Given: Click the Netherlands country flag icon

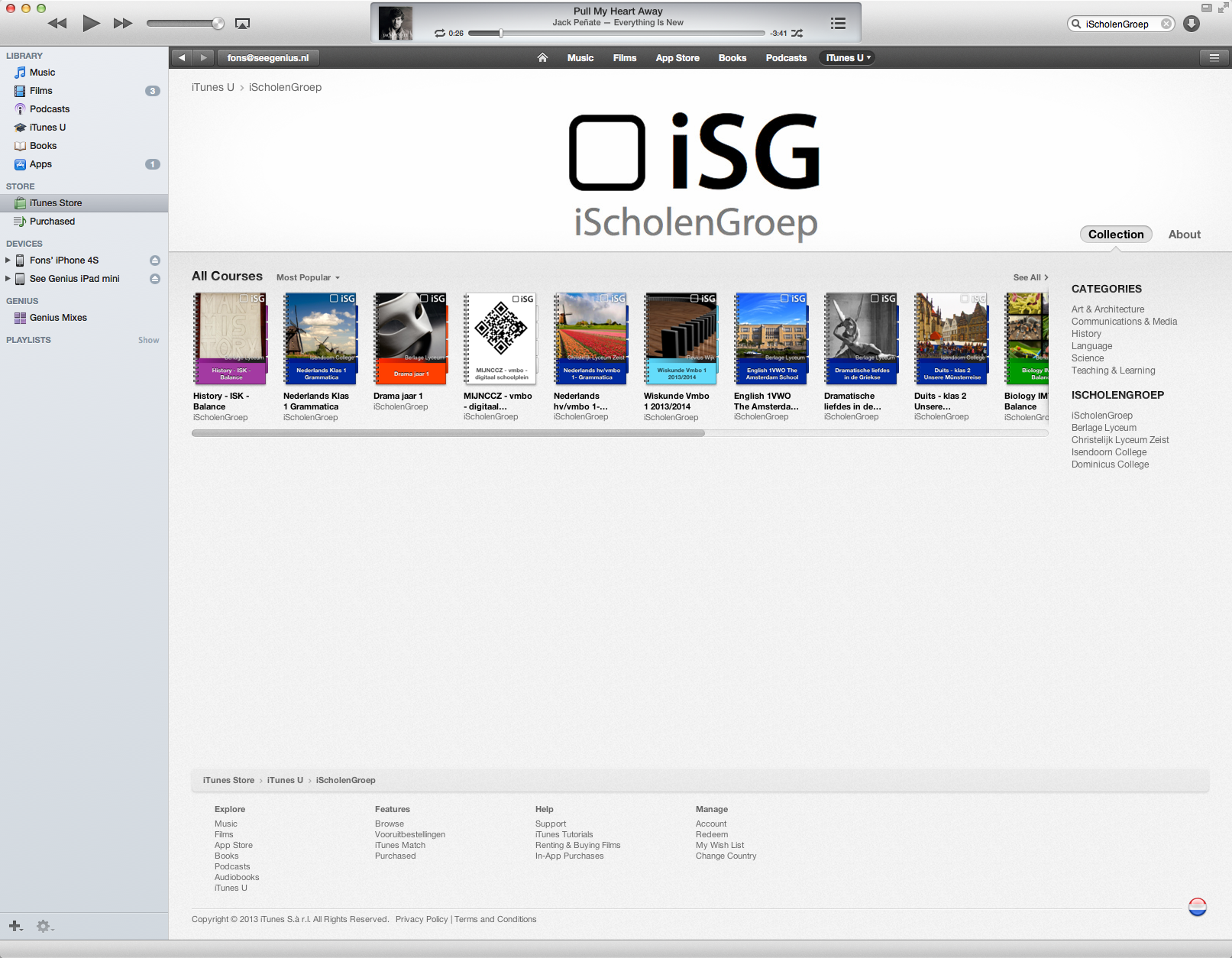Looking at the screenshot, I should pos(1197,907).
